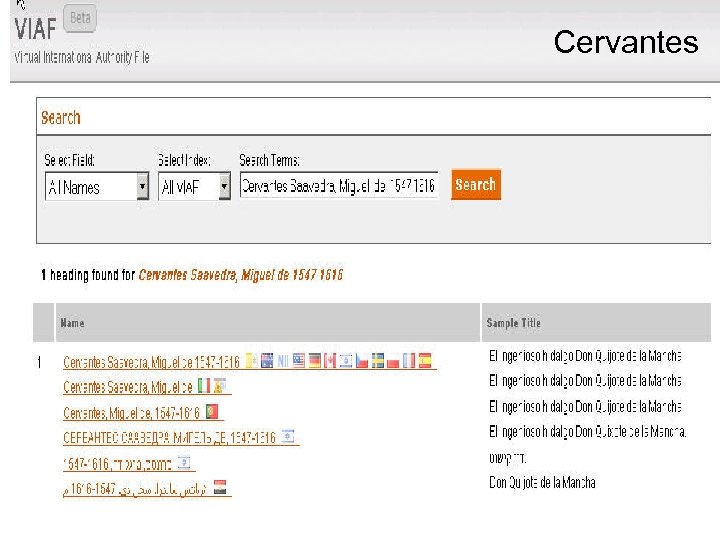Click the Israeli flag beside the Cyrillic name

point(287,436)
